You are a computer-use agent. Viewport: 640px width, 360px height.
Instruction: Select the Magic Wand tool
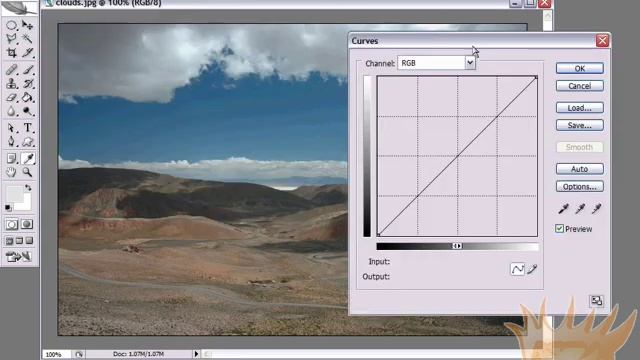pos(27,39)
